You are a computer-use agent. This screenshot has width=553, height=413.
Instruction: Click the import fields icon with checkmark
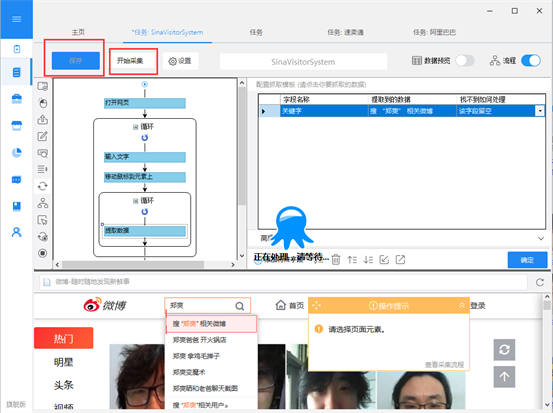click(384, 260)
